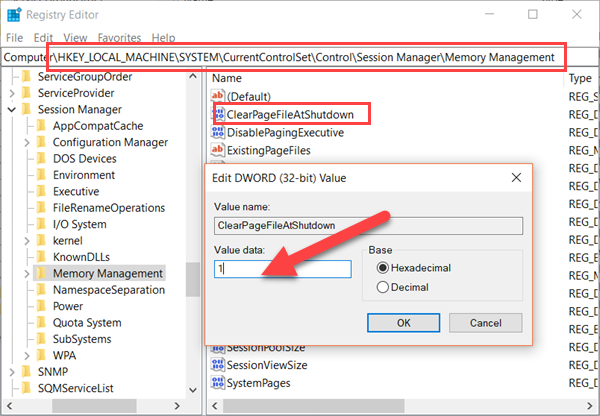Click the ClearPageFileAtShutdown value icon
600x416 pixels.
(220, 115)
